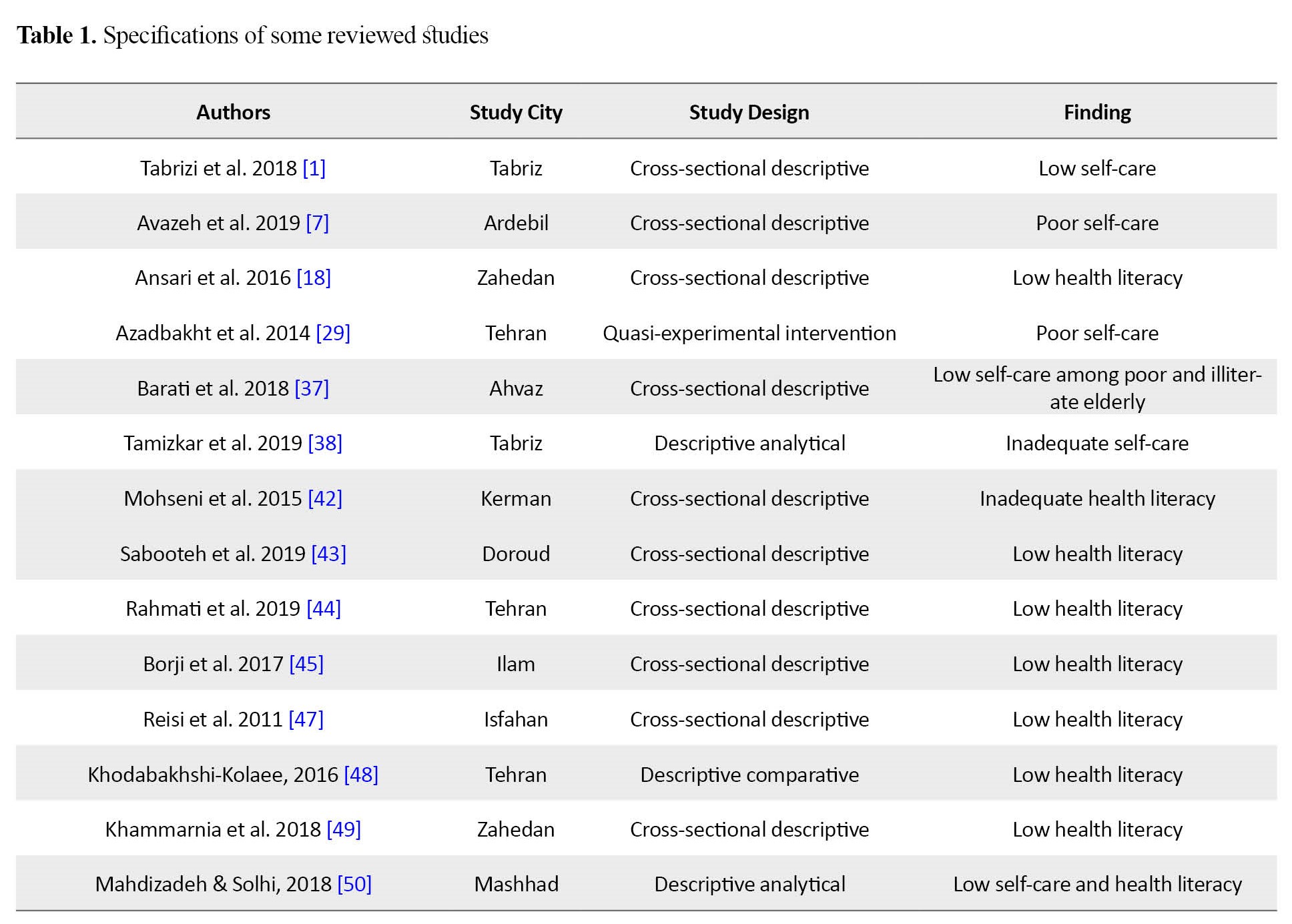Click the table caption 'Table 1.'
This screenshot has height=924, width=1292.
click(57, 35)
